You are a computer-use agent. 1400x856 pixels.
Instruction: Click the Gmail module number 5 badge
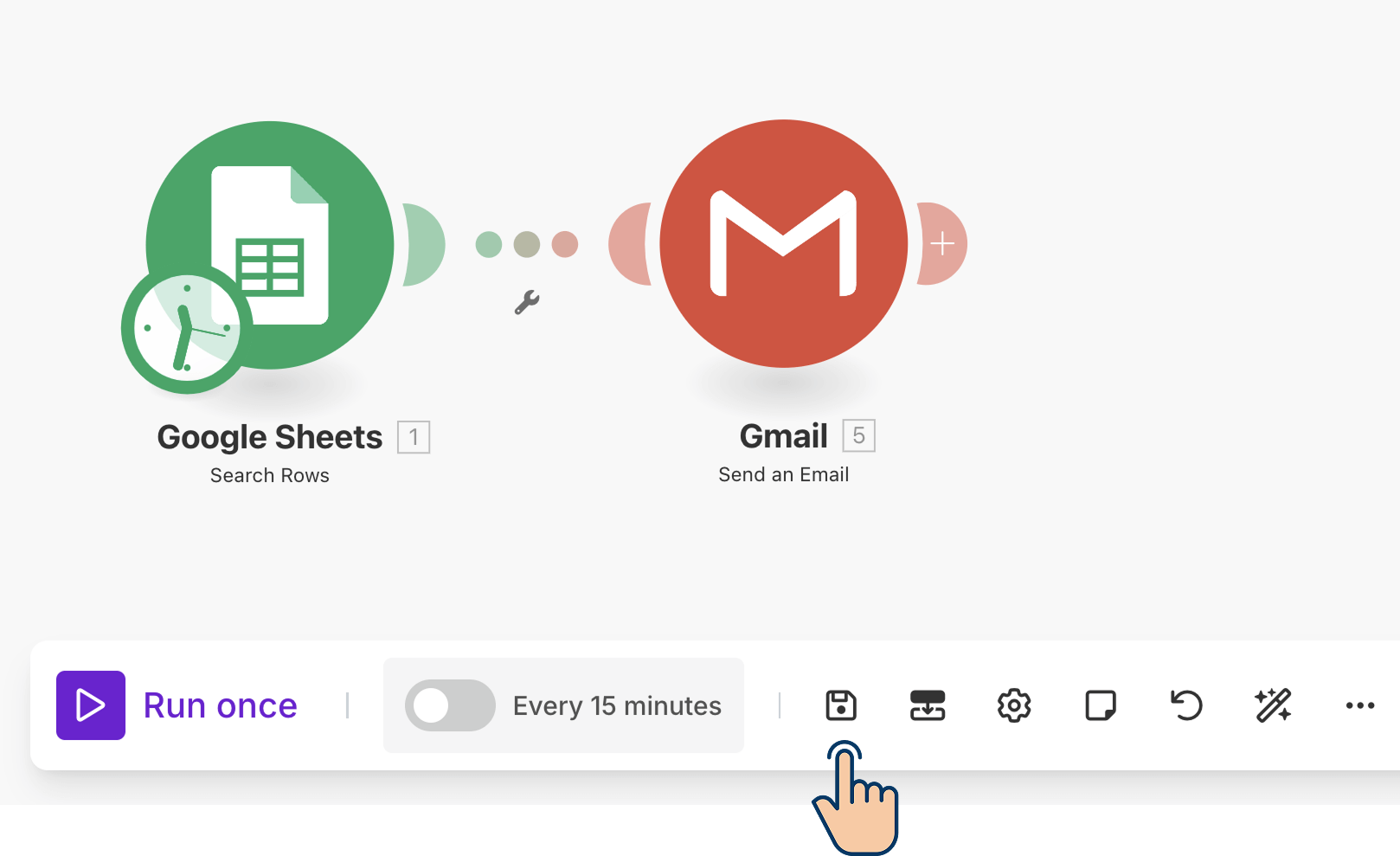point(859,435)
